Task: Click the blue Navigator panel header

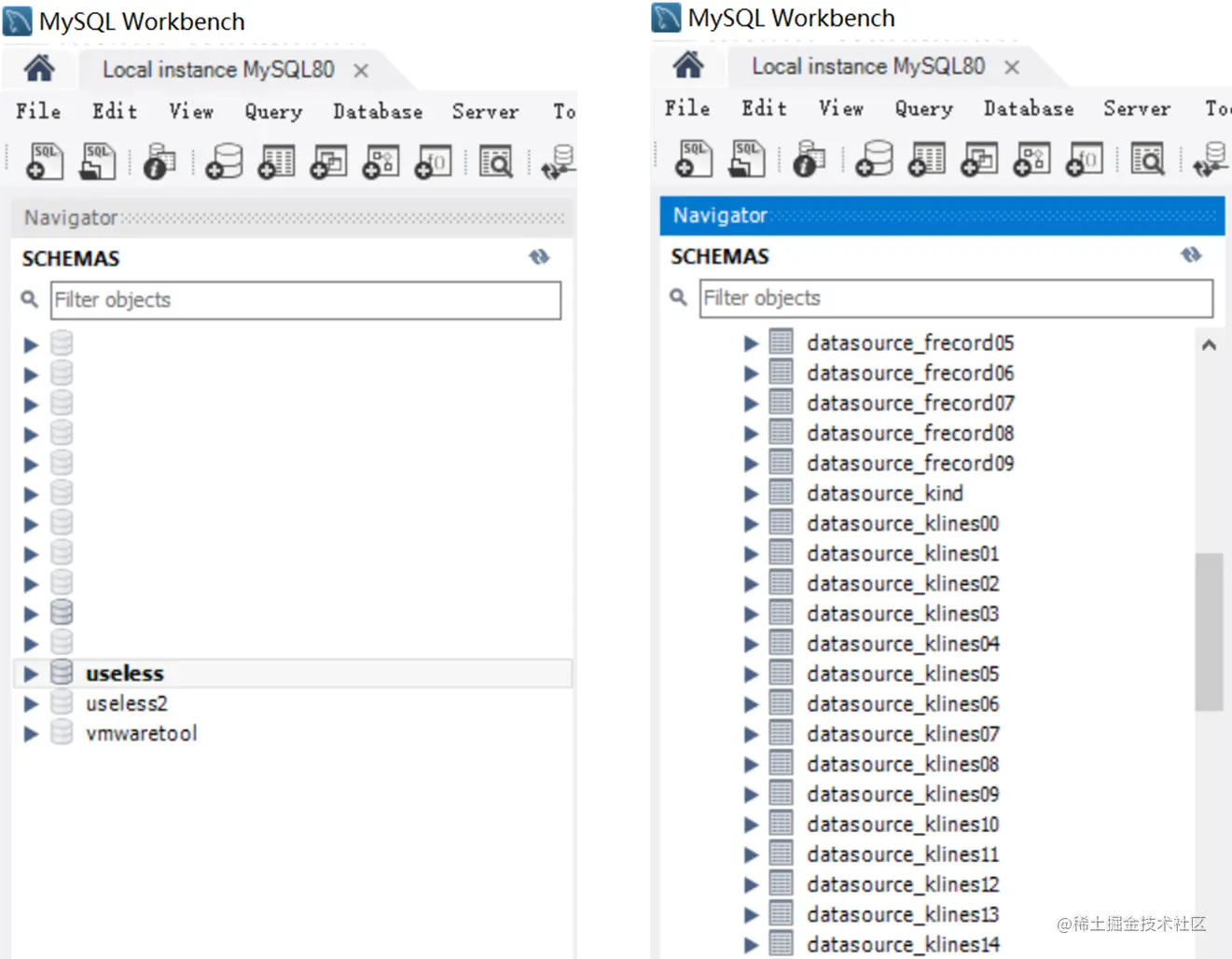Action: click(942, 215)
